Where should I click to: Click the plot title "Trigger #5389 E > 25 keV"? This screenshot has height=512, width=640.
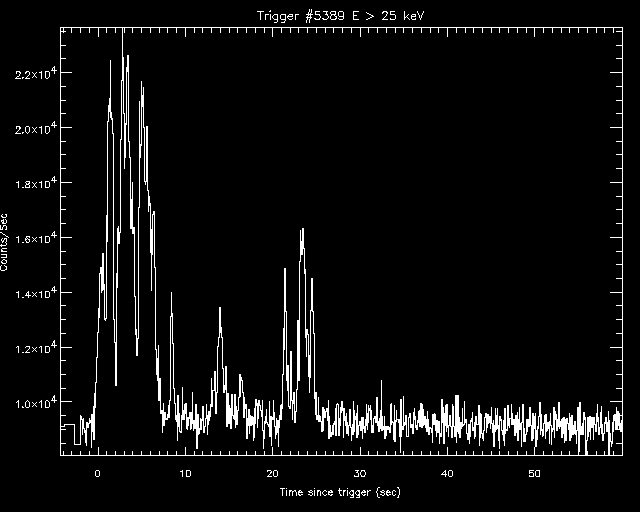point(340,16)
